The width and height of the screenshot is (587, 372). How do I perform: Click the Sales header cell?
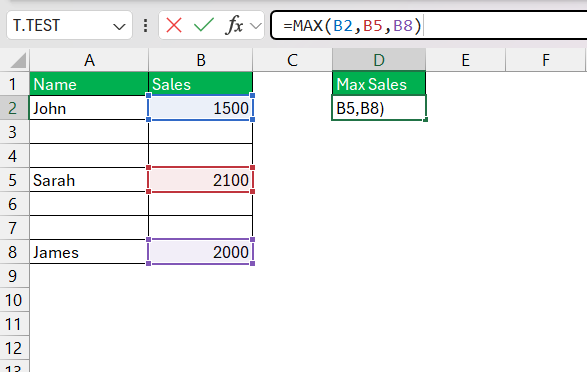(201, 84)
